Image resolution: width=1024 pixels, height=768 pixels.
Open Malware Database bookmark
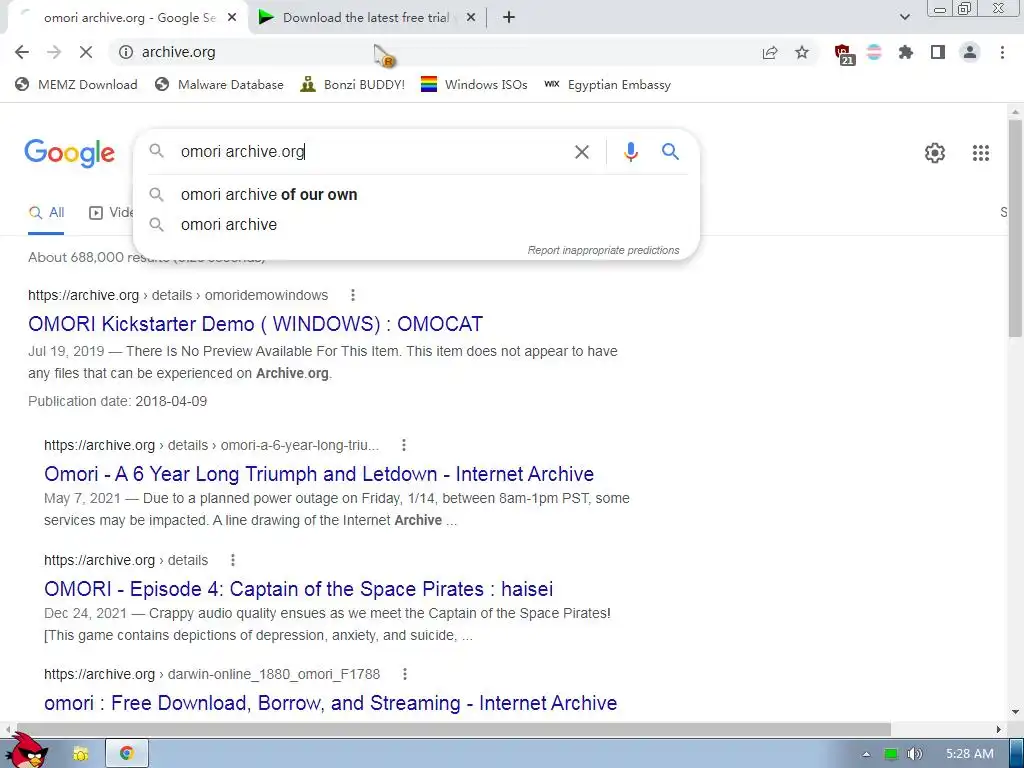[219, 84]
